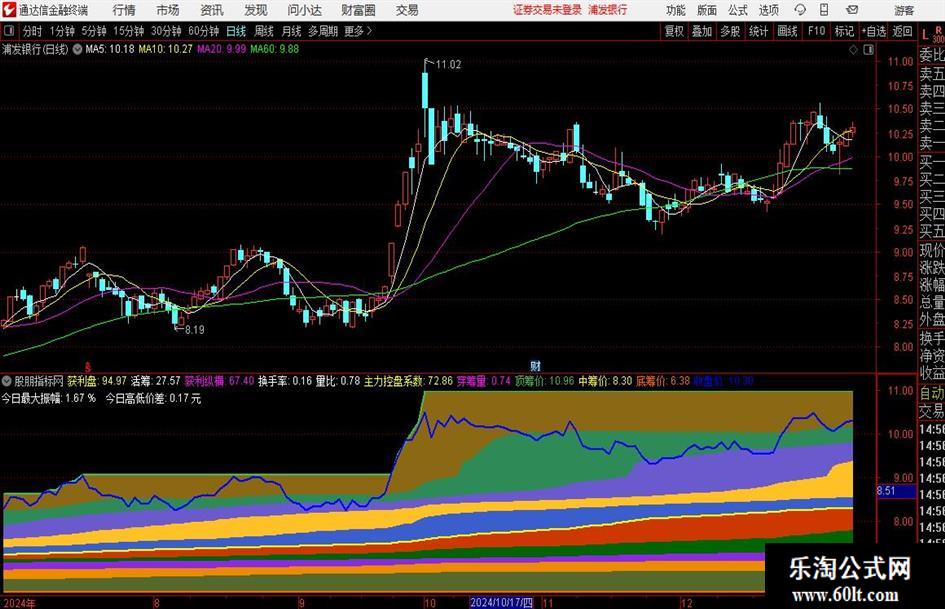Image resolution: width=945 pixels, height=609 pixels.
Task: Open the 选项 menu
Action: (x=768, y=10)
